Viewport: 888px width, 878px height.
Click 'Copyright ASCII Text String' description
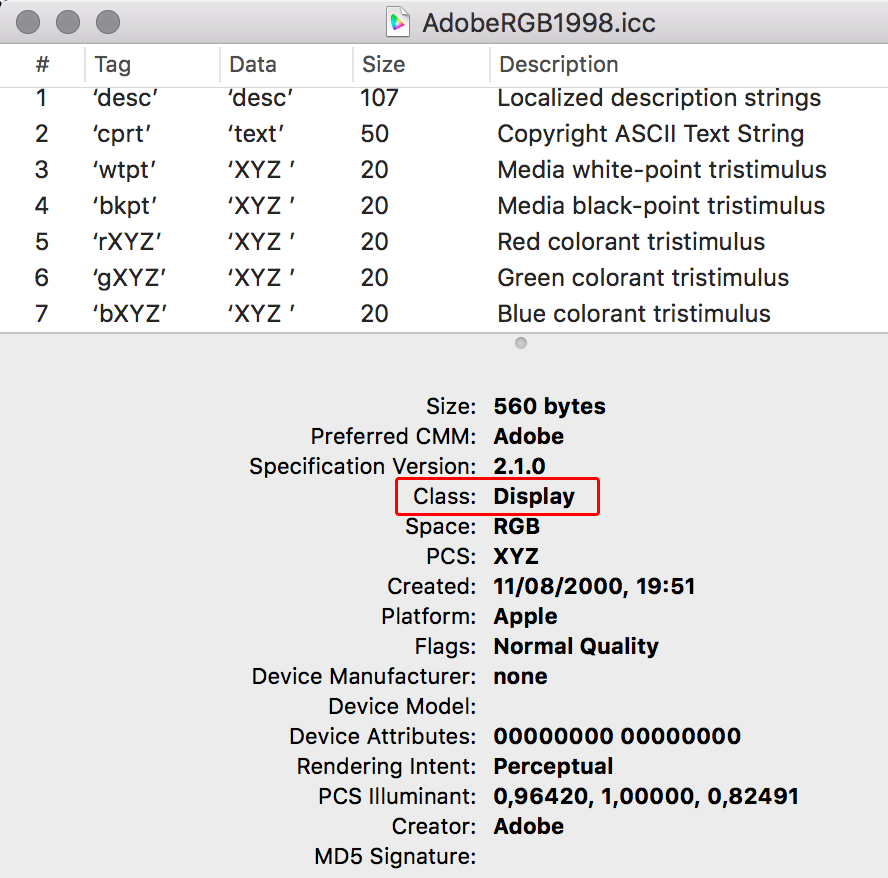(651, 134)
